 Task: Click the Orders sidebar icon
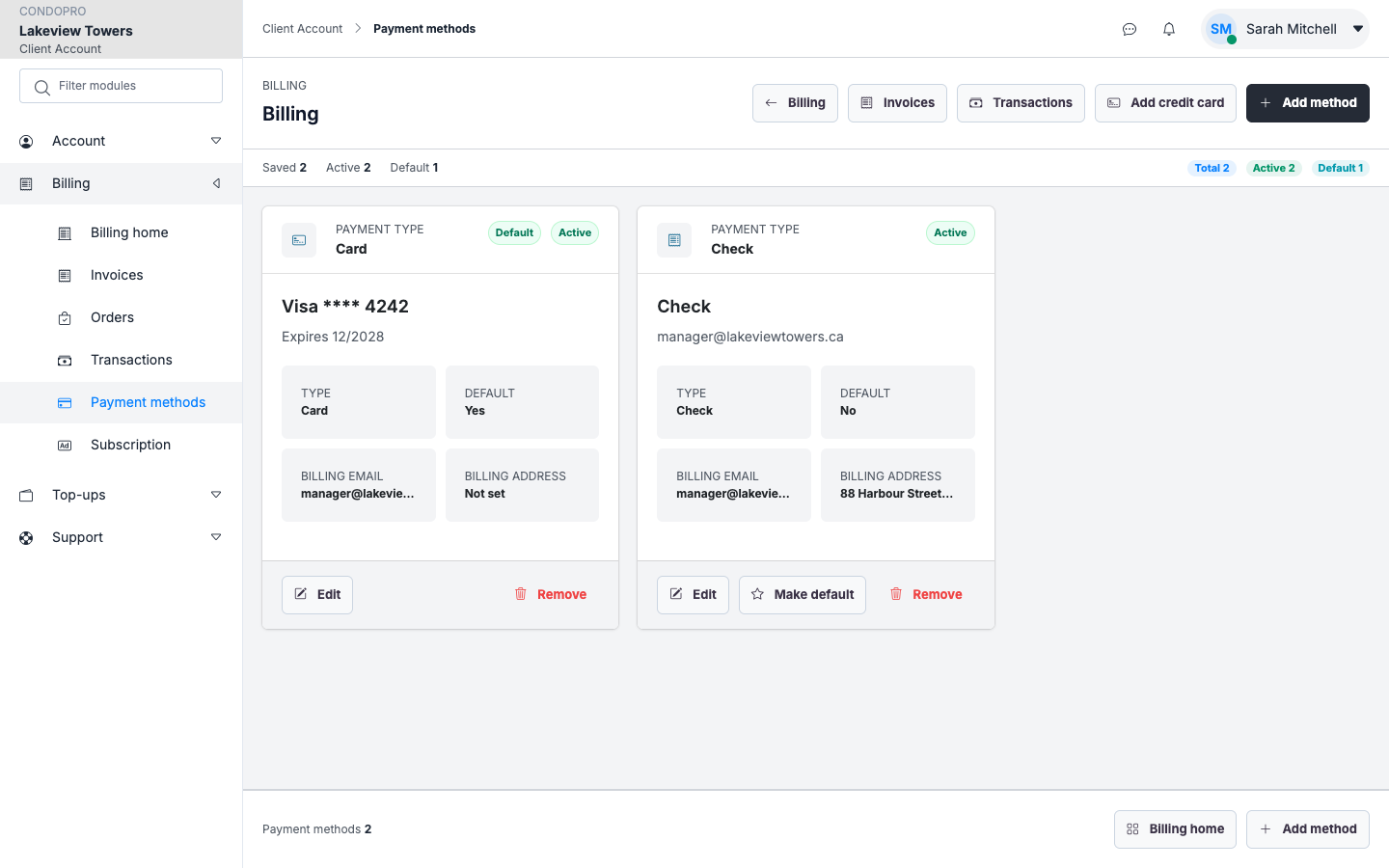coord(65,318)
